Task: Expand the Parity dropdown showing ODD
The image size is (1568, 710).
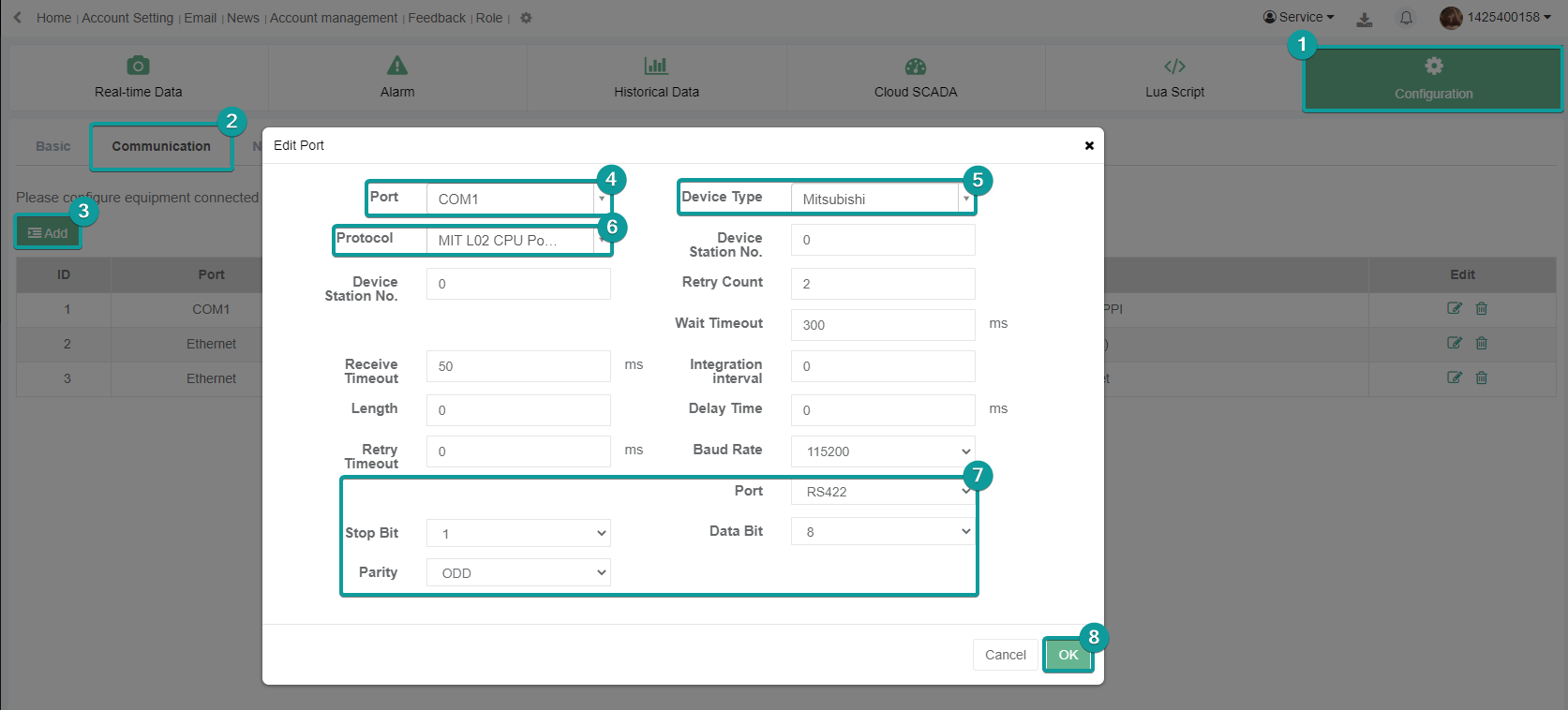Action: coord(518,572)
